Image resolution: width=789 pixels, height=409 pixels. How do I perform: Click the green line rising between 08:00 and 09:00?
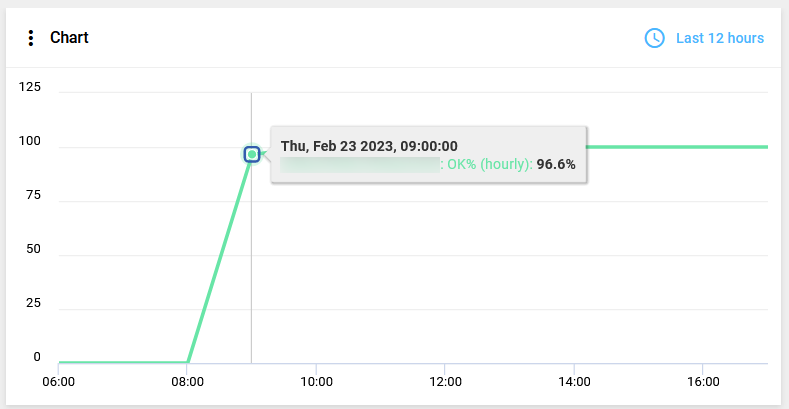pos(219,259)
